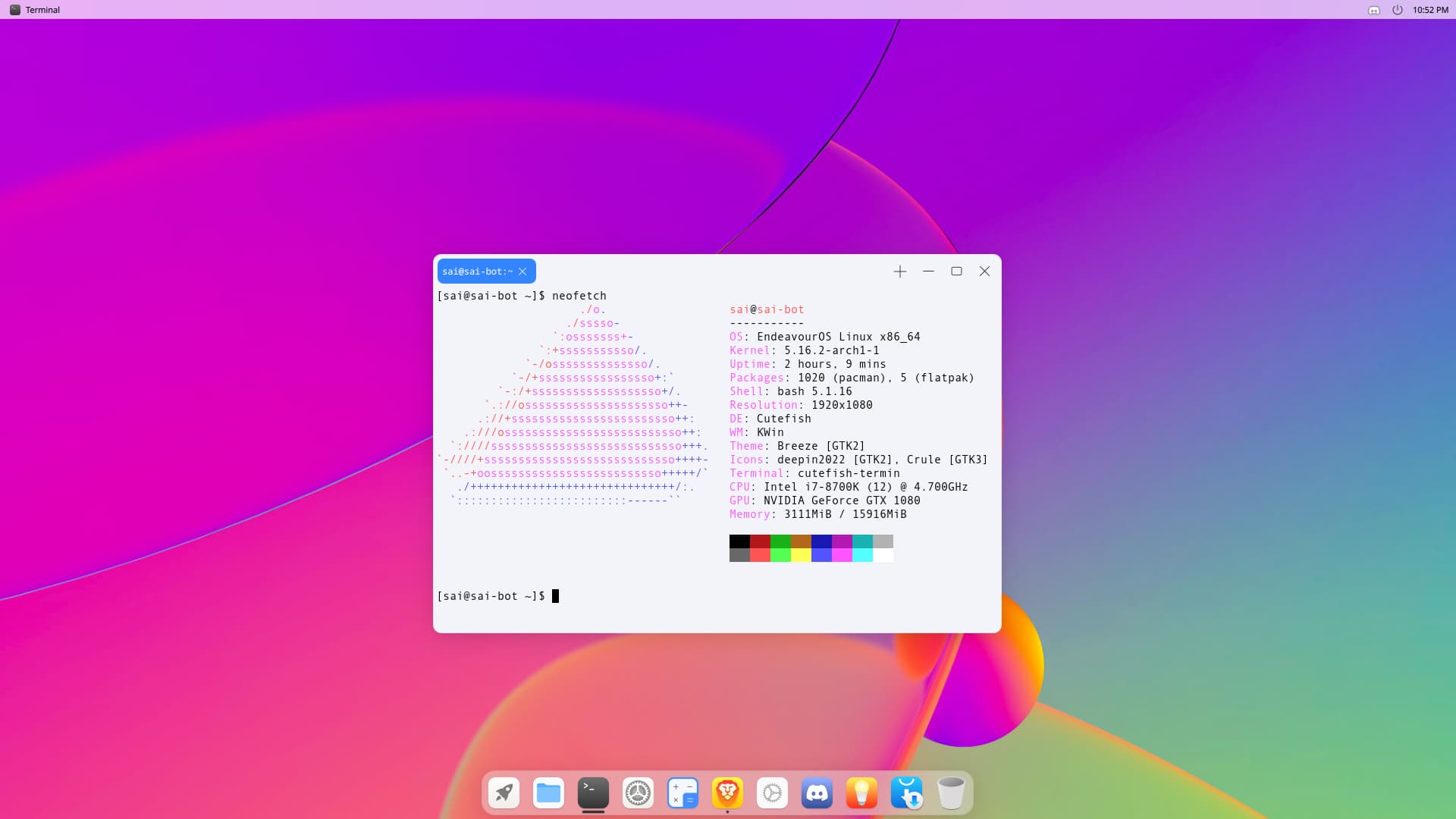Viewport: 1456px width, 819px height.
Task: Click 'GPU: NVIDIA GeForce GTX 1080' line
Action: click(x=825, y=500)
